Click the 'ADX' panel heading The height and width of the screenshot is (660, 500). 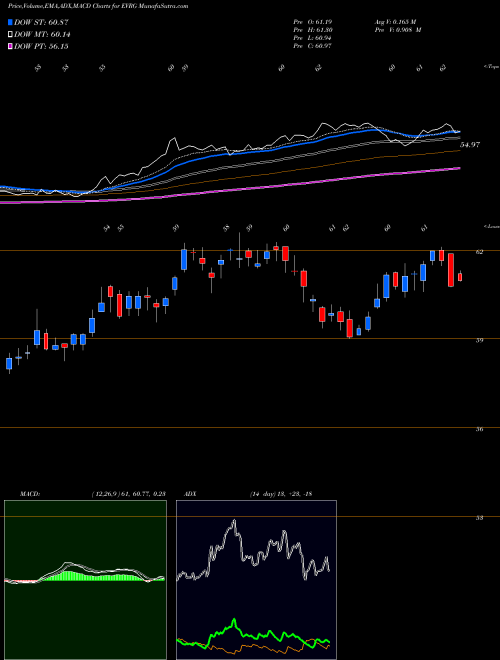point(190,494)
